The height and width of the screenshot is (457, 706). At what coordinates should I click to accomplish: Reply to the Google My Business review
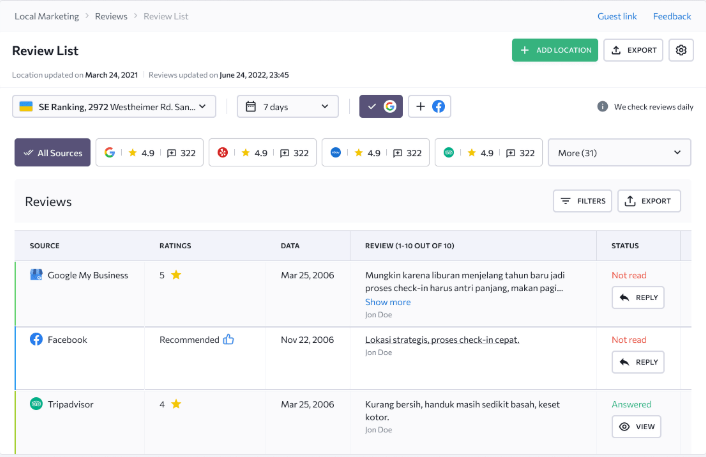pyautogui.click(x=638, y=298)
